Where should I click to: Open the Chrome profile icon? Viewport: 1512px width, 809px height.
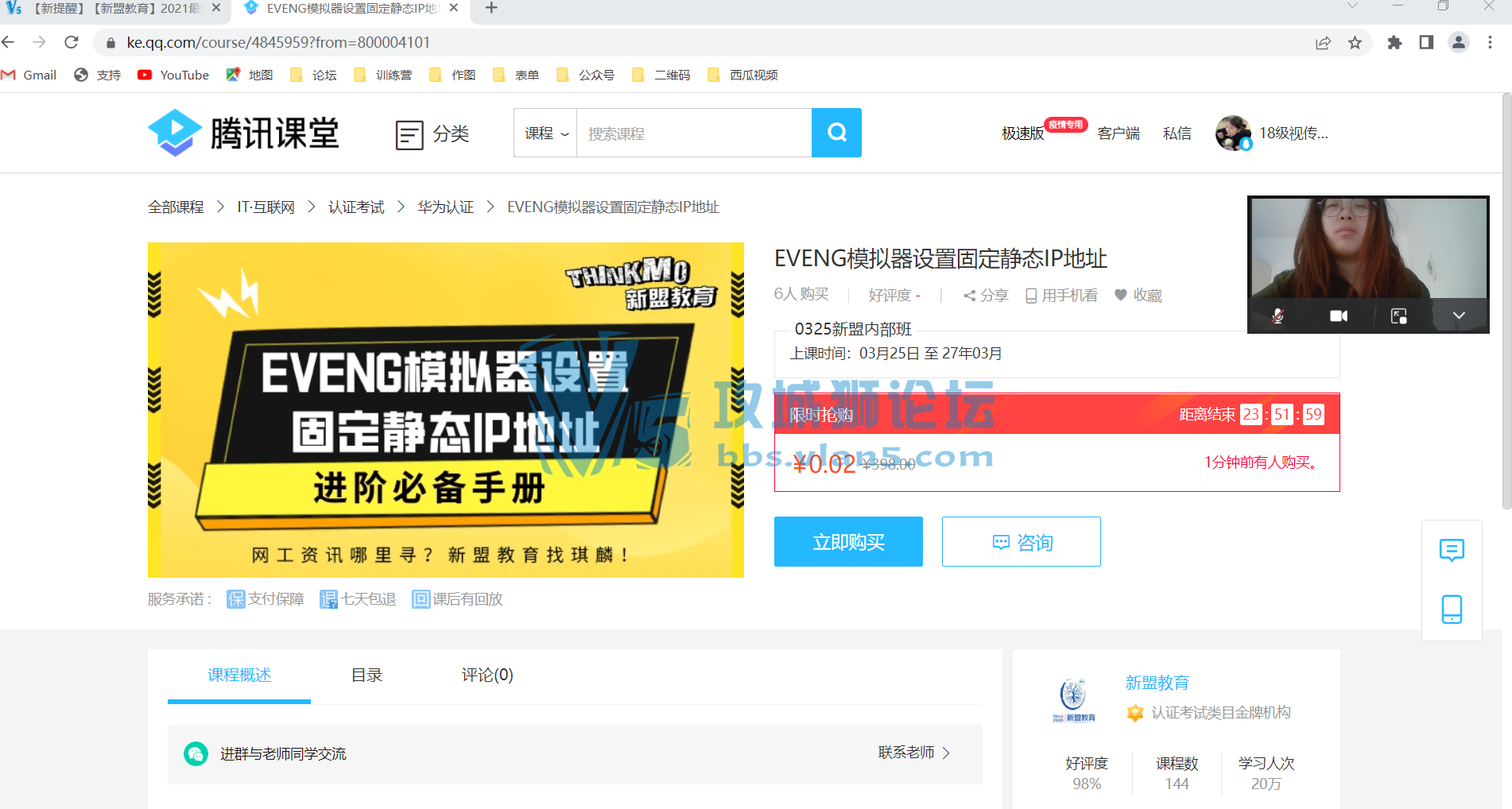tap(1459, 43)
